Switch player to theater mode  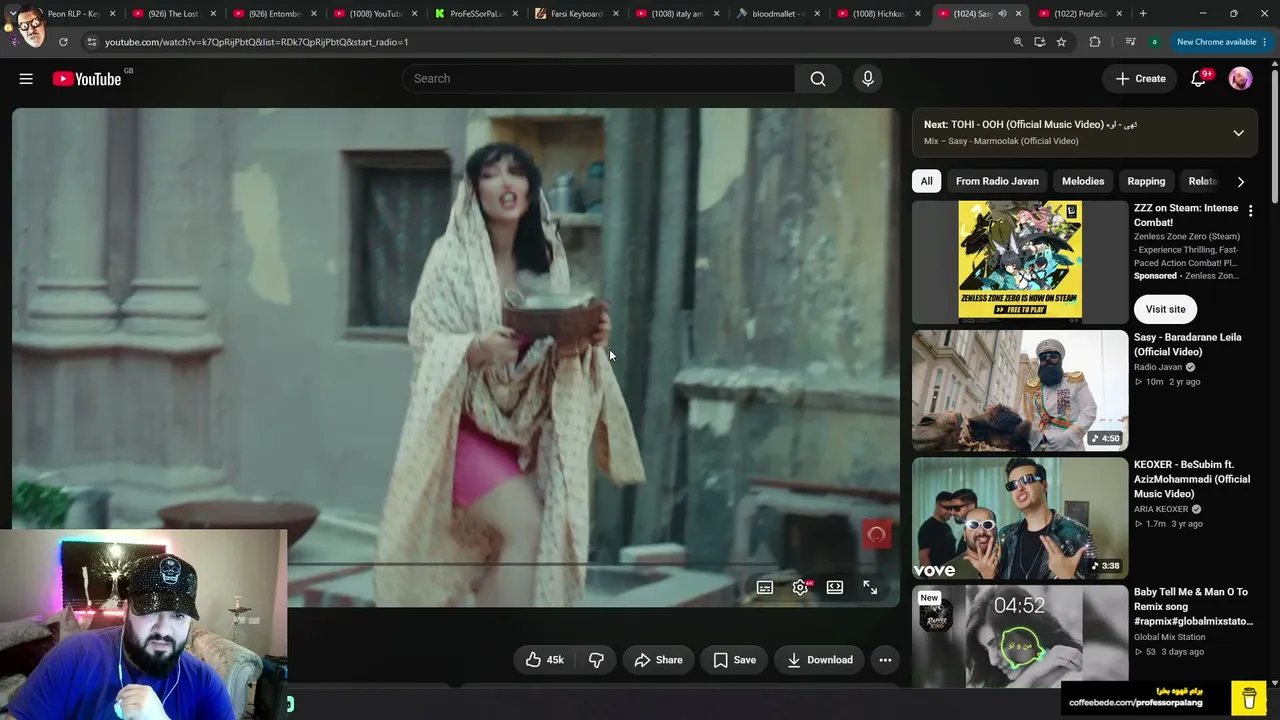[x=835, y=588]
